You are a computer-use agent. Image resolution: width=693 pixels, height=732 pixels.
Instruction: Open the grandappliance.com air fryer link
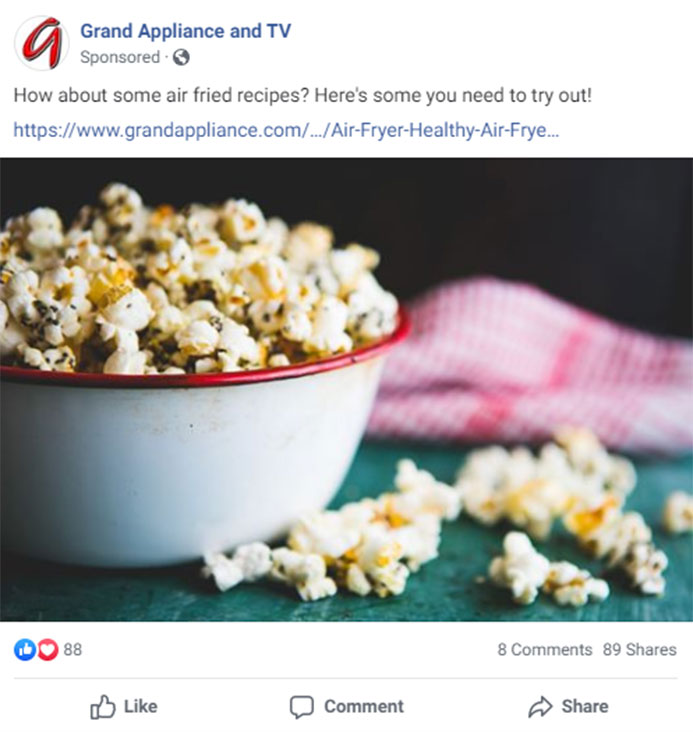point(286,130)
